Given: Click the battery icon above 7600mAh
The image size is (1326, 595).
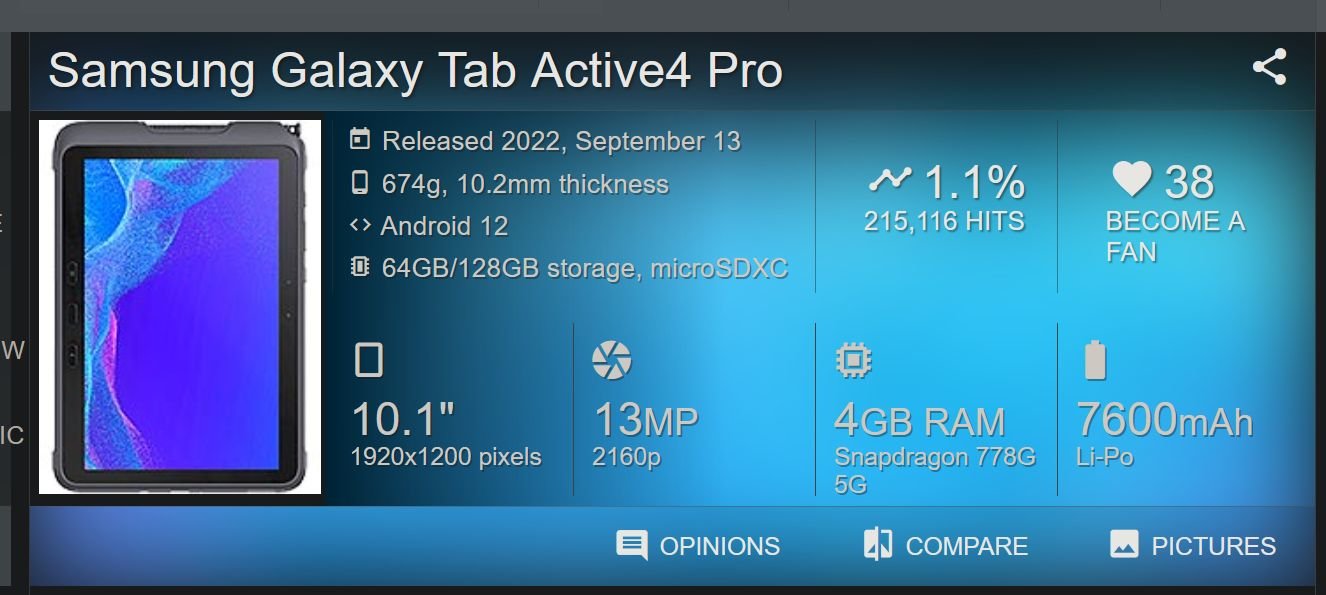Looking at the screenshot, I should point(1095,360).
